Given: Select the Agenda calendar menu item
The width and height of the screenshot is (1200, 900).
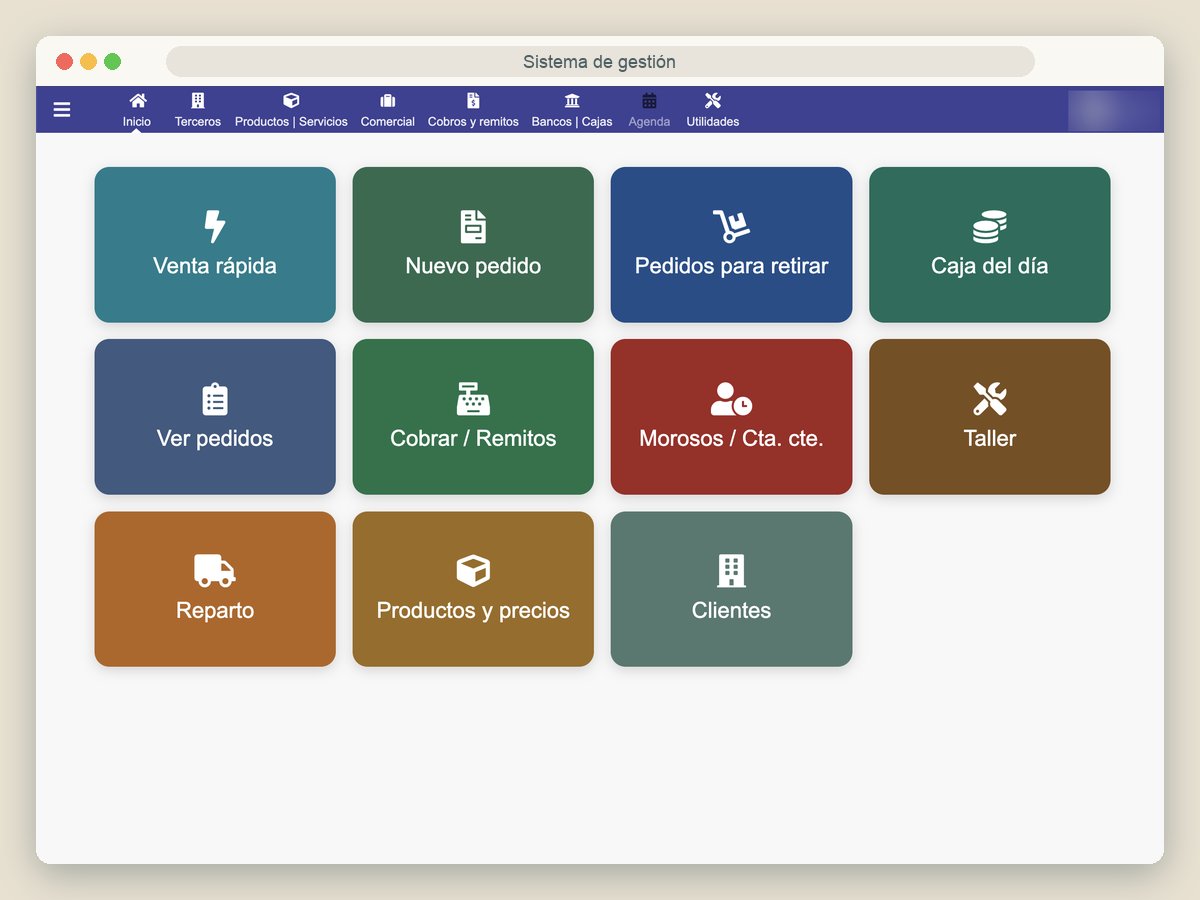Looking at the screenshot, I should click(649, 110).
